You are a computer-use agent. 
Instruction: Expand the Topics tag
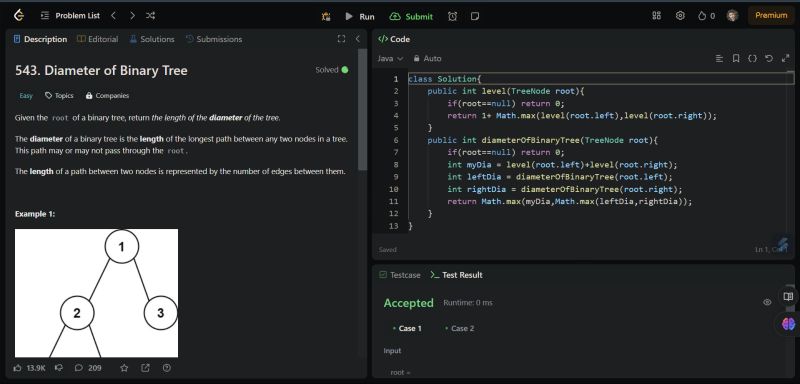coord(59,96)
